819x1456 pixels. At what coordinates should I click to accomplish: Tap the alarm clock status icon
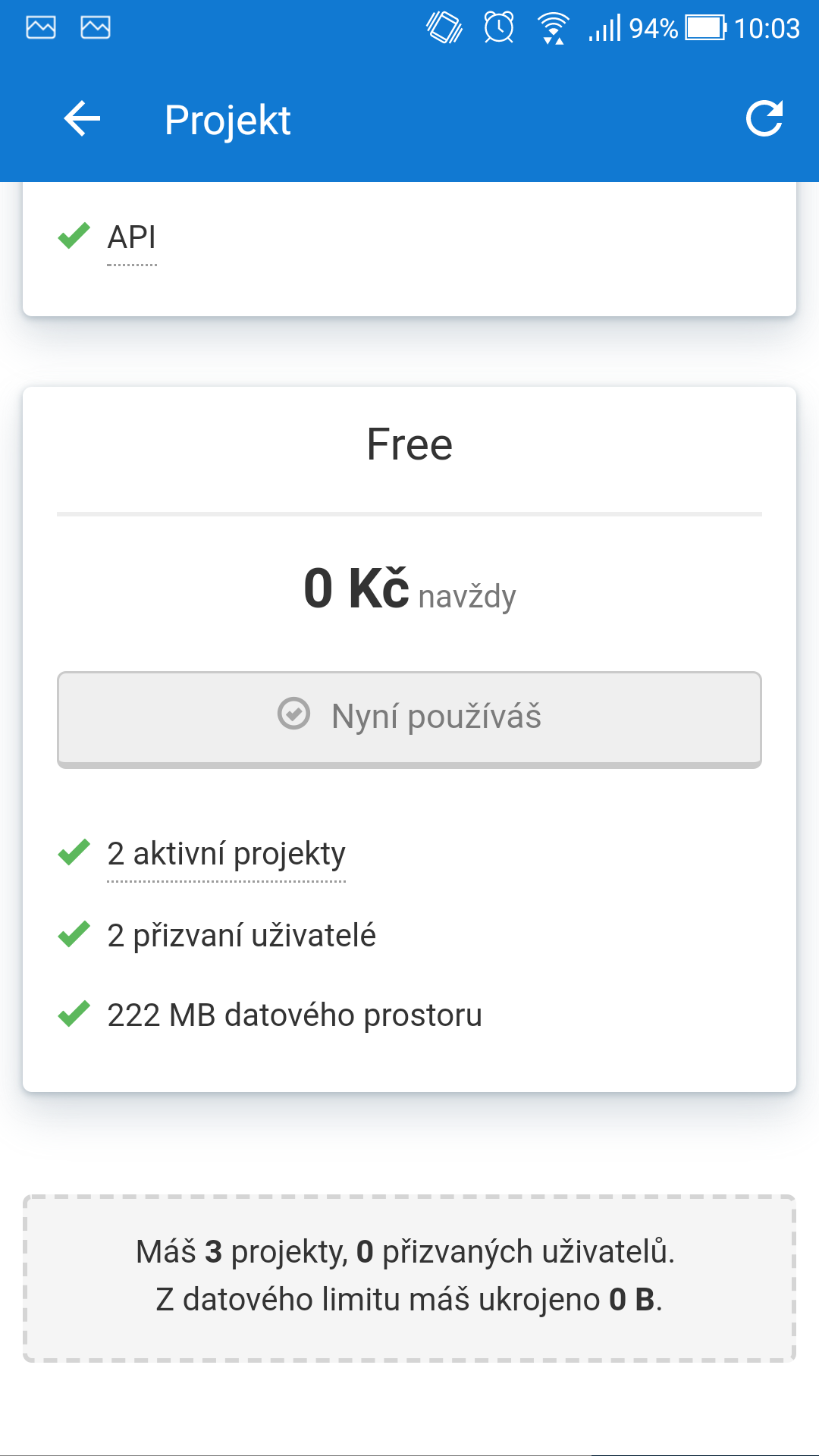(499, 28)
